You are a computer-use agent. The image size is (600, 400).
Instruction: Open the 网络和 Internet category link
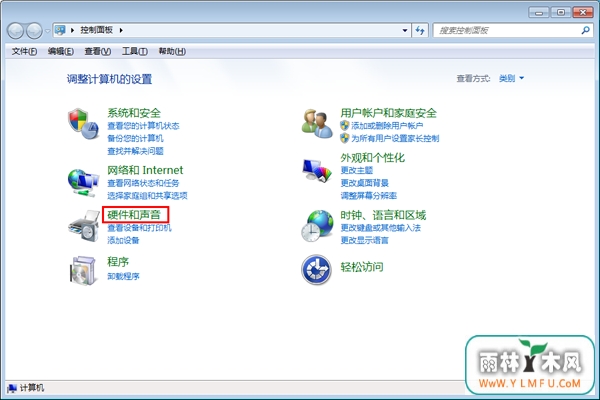pyautogui.click(x=145, y=170)
